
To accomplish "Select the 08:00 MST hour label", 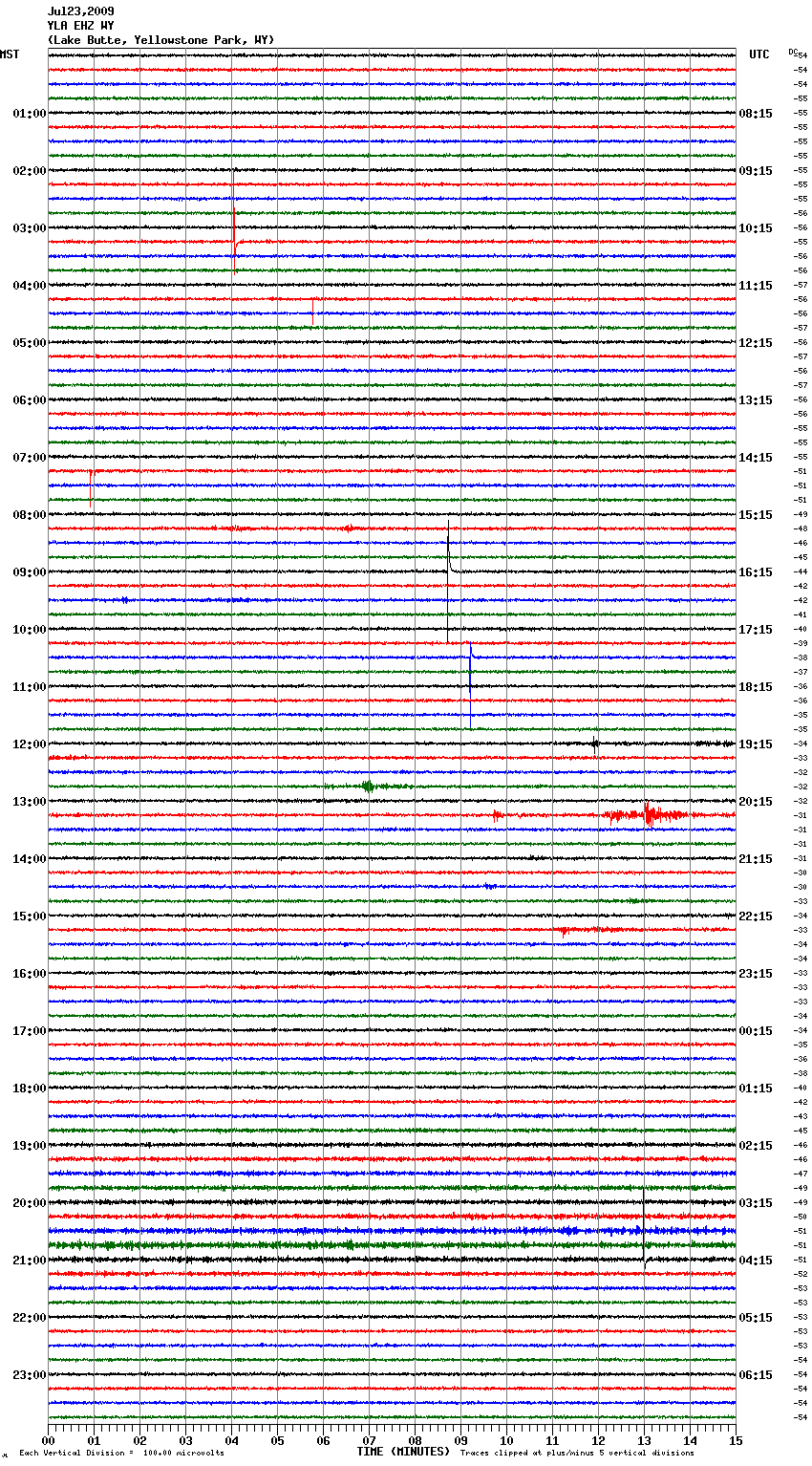I will (30, 515).
